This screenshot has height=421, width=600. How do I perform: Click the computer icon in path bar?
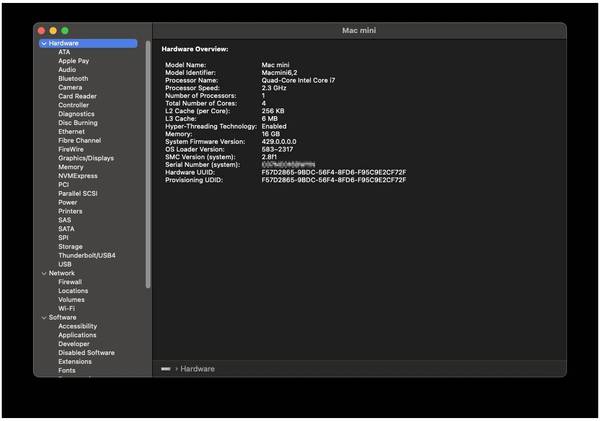coord(166,369)
